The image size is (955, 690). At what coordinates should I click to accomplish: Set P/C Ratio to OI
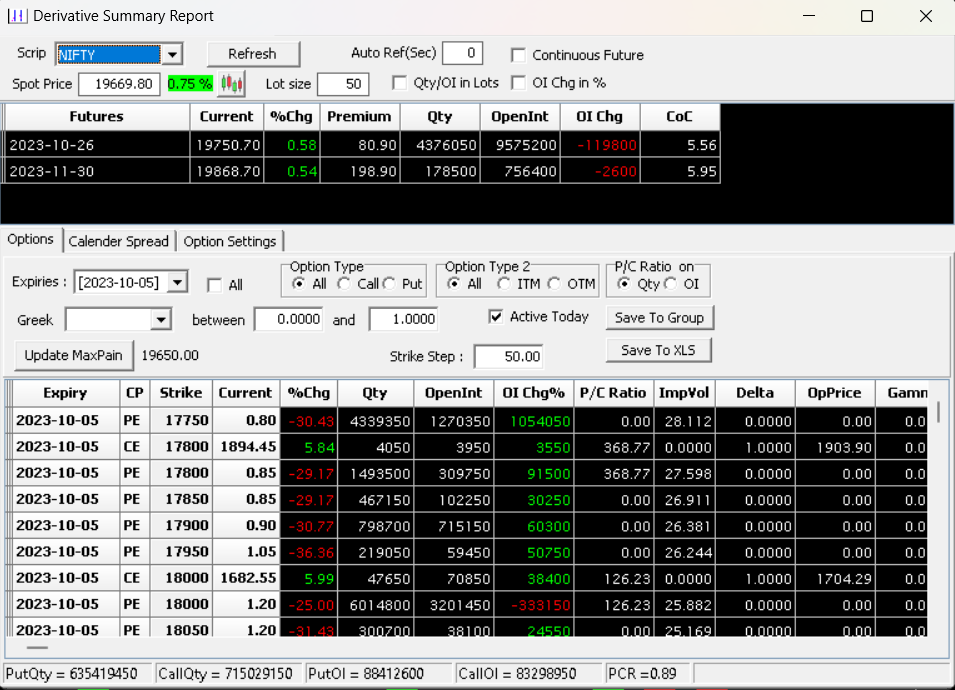tap(672, 284)
